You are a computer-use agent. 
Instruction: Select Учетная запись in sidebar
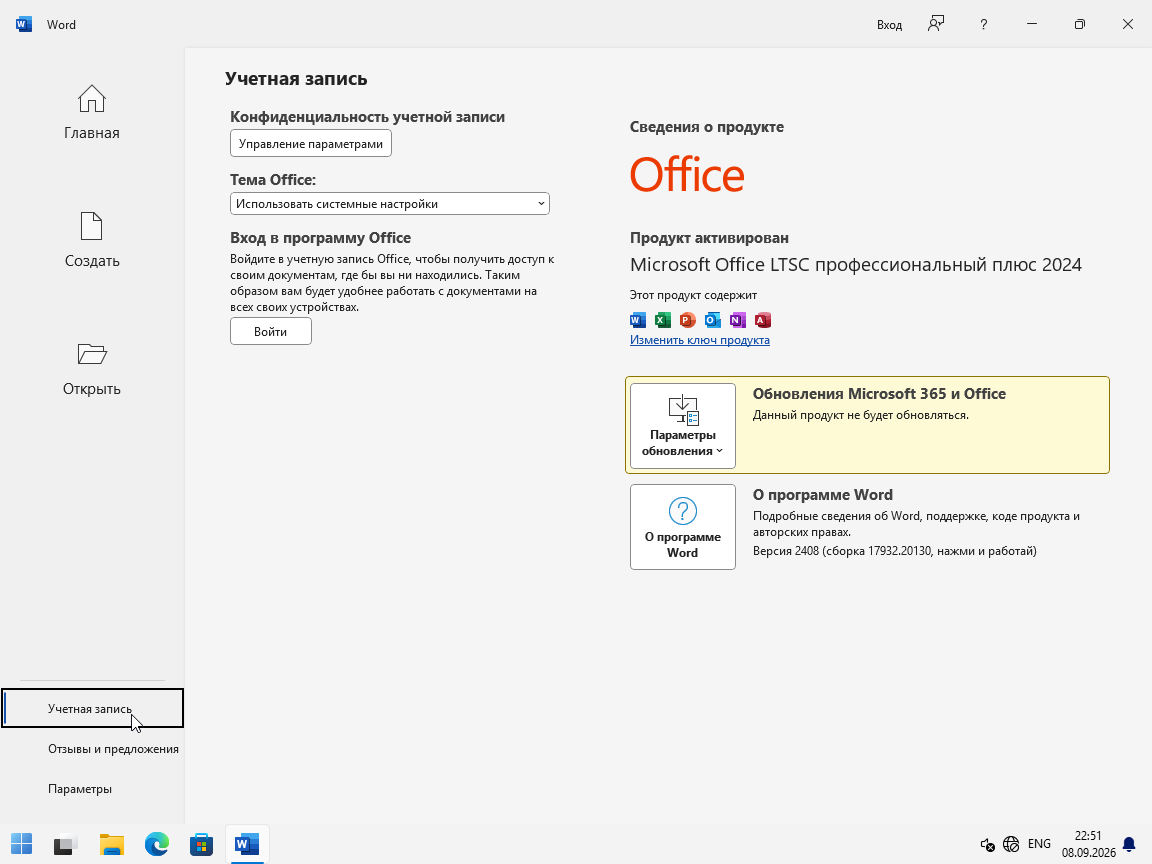(x=93, y=708)
